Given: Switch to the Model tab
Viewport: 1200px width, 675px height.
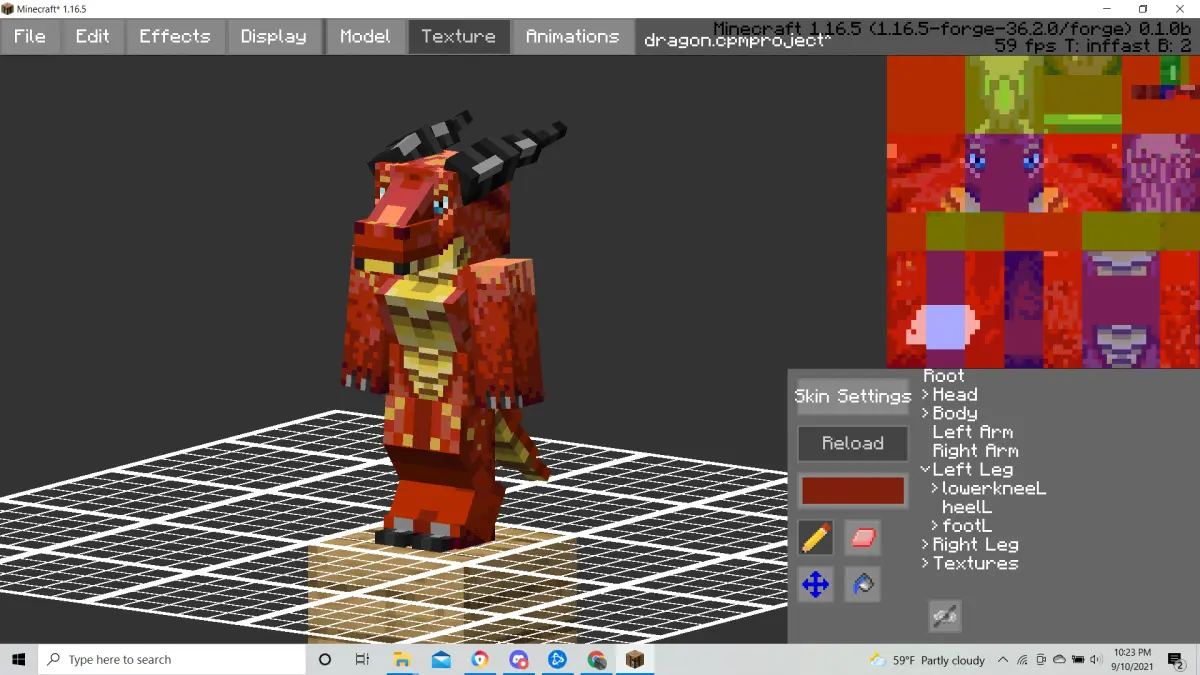Looking at the screenshot, I should 365,37.
